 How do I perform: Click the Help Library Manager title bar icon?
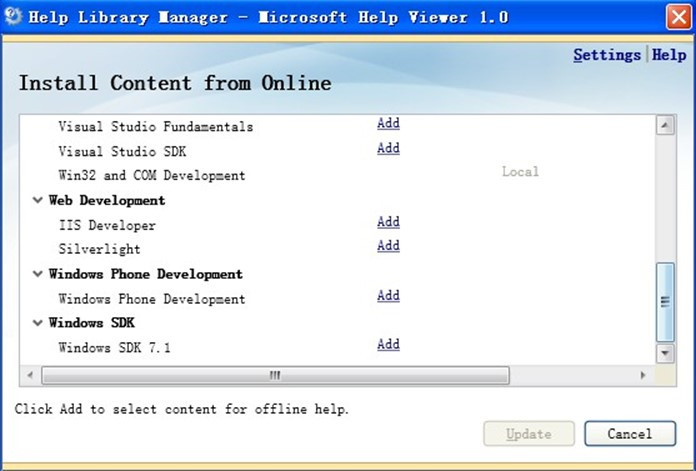click(x=12, y=17)
